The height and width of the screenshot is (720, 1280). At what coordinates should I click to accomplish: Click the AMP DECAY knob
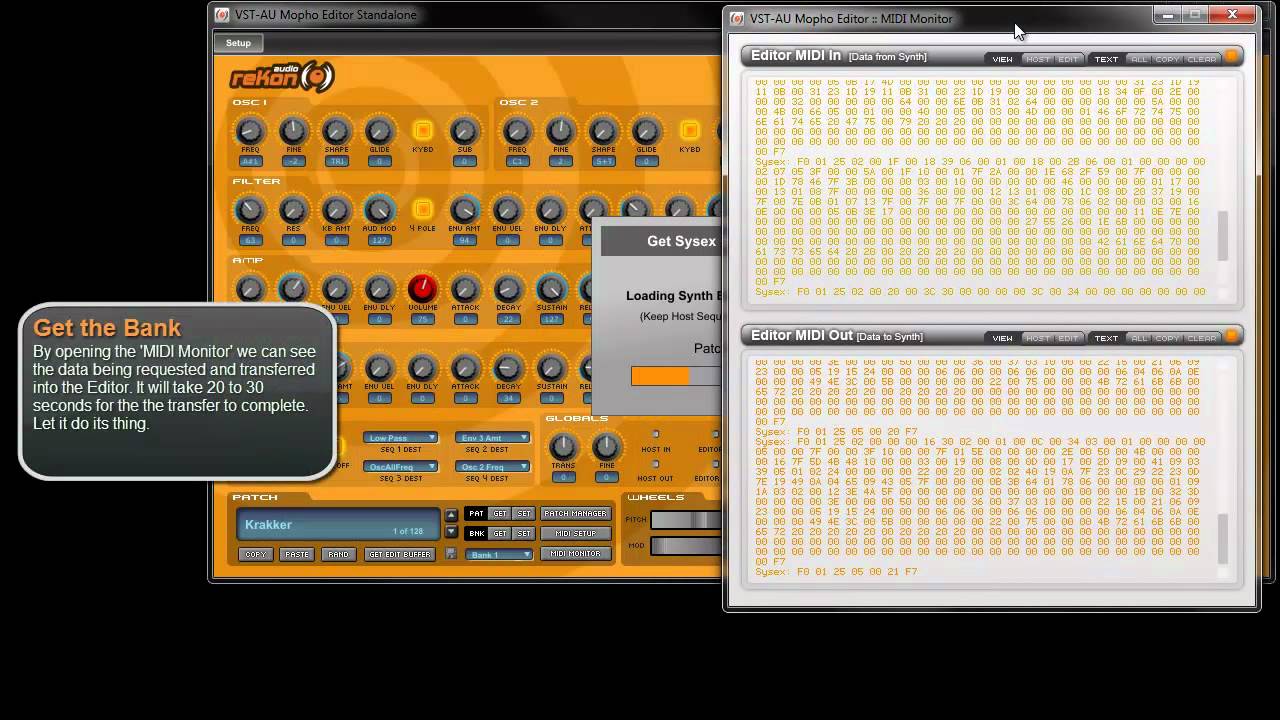coord(507,289)
